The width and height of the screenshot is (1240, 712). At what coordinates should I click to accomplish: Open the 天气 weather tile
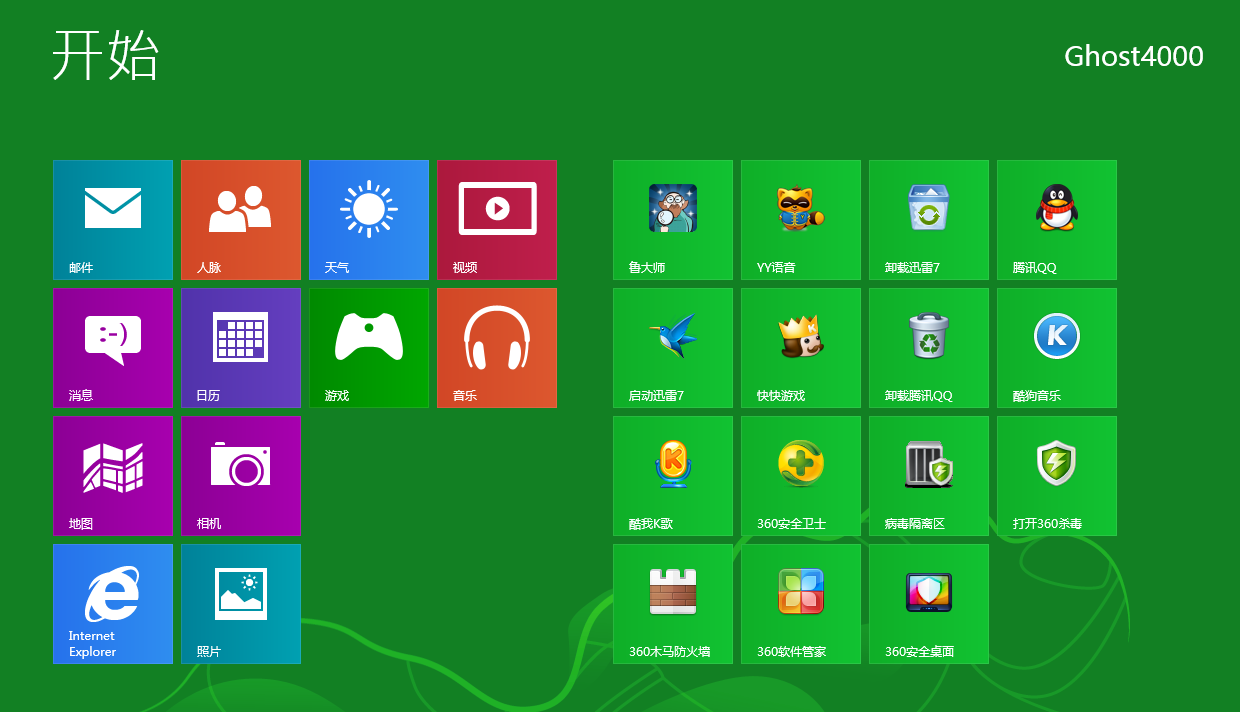[369, 220]
